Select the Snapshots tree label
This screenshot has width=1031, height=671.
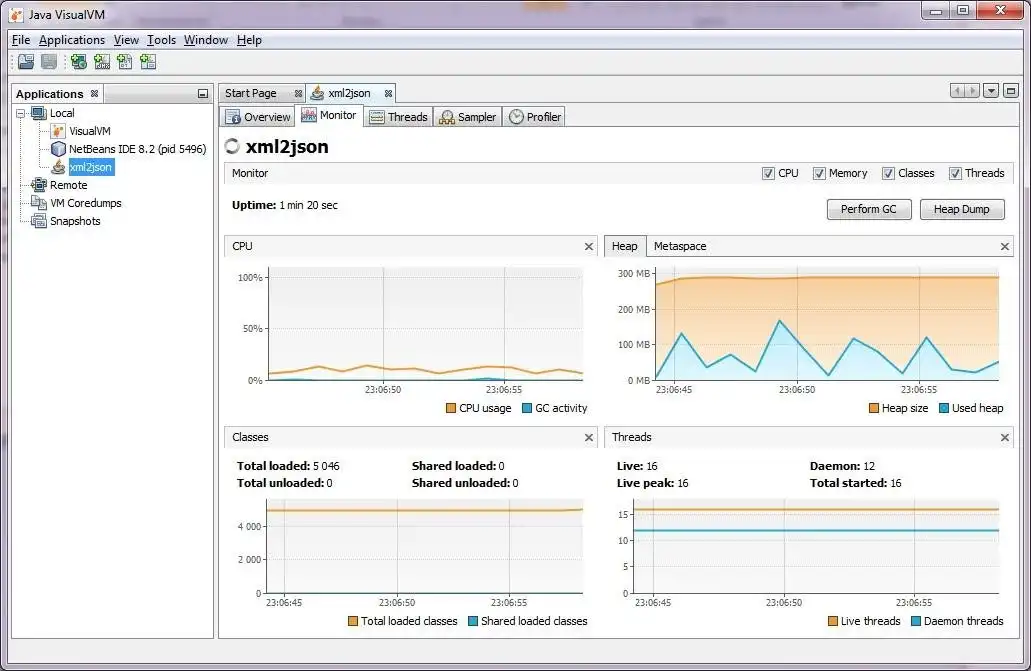pyautogui.click(x=75, y=221)
